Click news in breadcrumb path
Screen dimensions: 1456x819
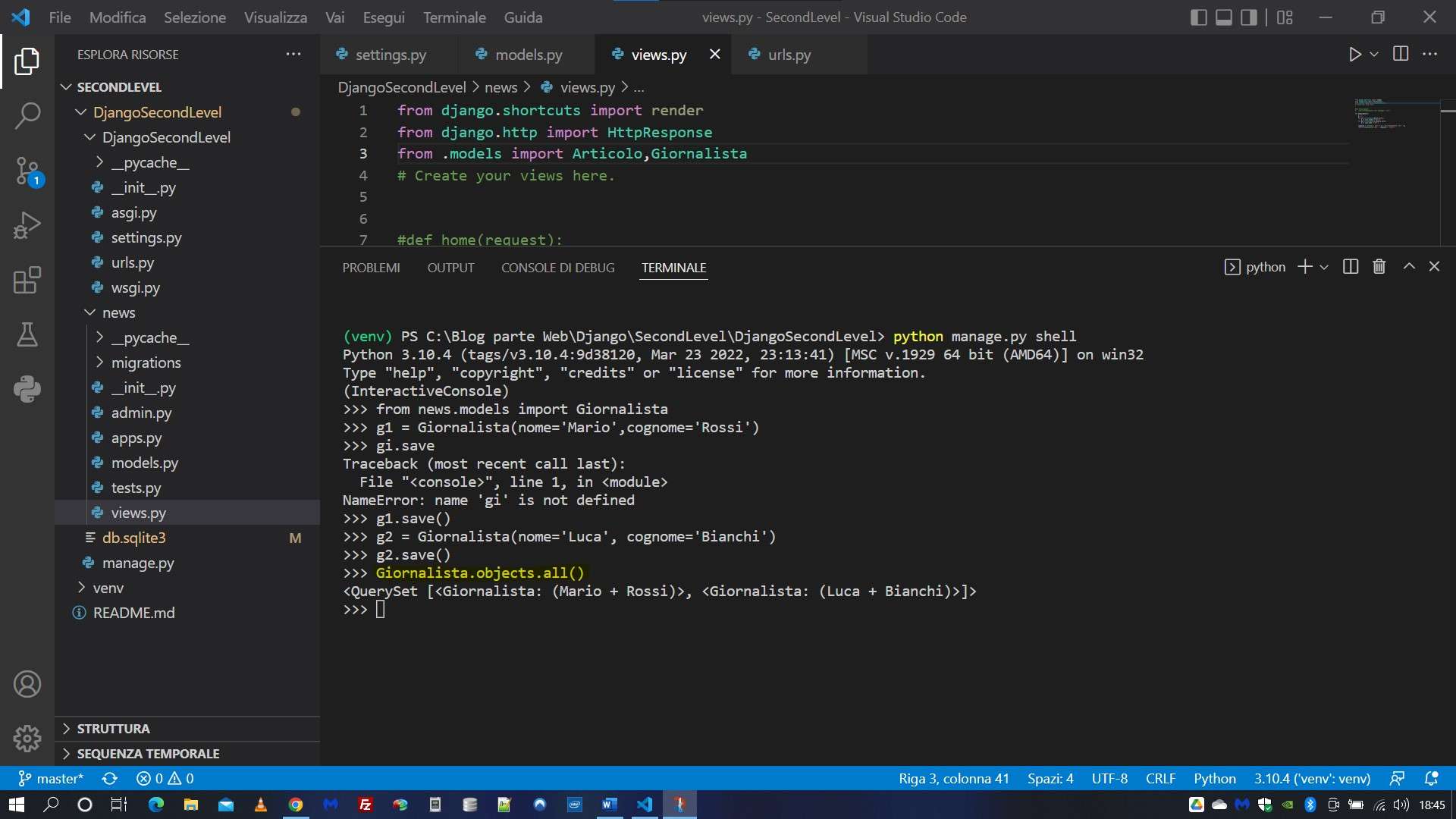(x=500, y=87)
